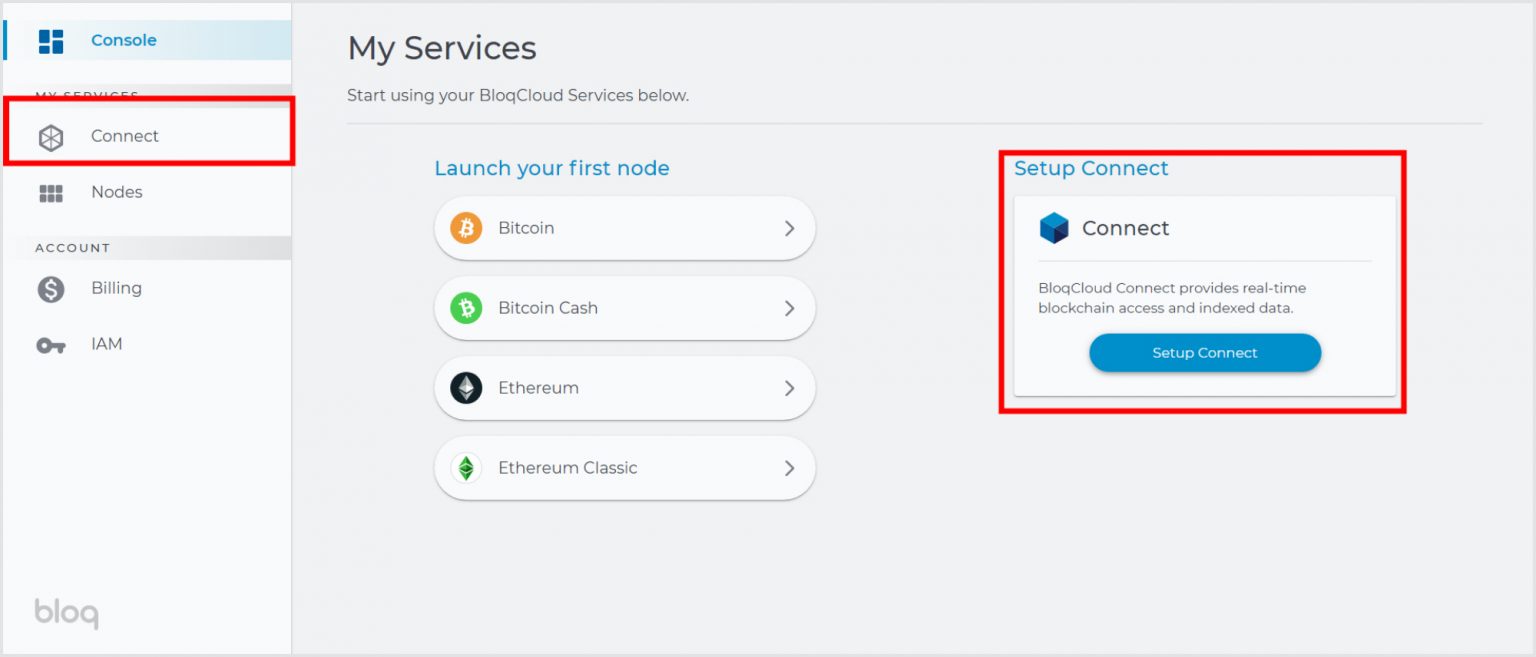Open the Ethereum node option

[624, 387]
